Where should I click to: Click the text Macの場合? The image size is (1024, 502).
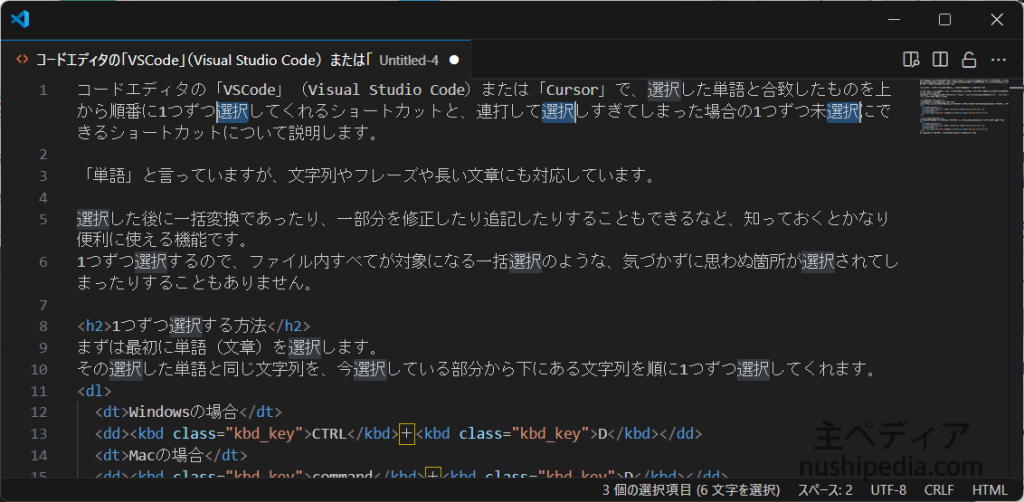(x=167, y=454)
